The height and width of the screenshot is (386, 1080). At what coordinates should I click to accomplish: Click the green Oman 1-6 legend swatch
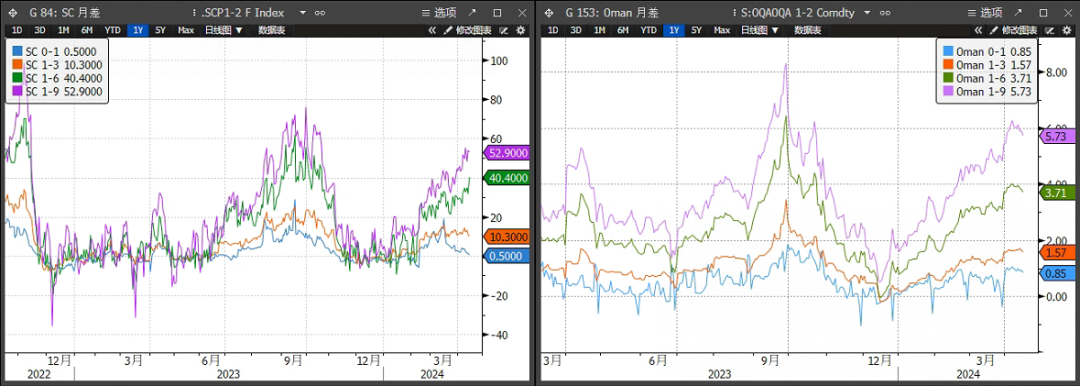pos(947,78)
